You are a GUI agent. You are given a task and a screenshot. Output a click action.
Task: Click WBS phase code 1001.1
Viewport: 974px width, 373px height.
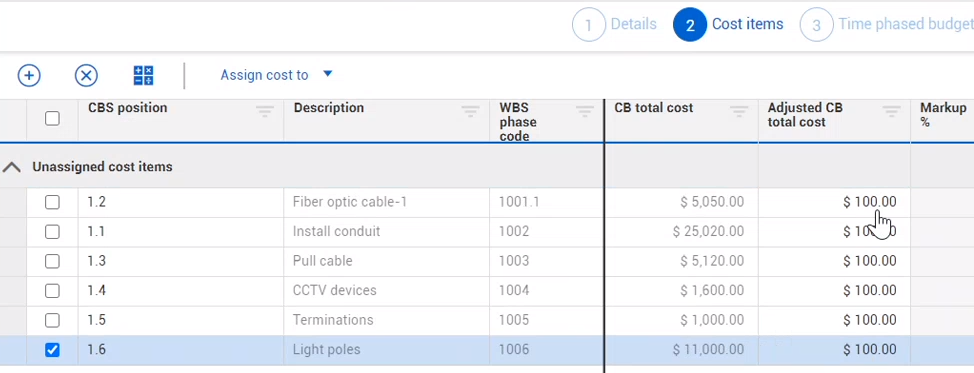tap(519, 202)
